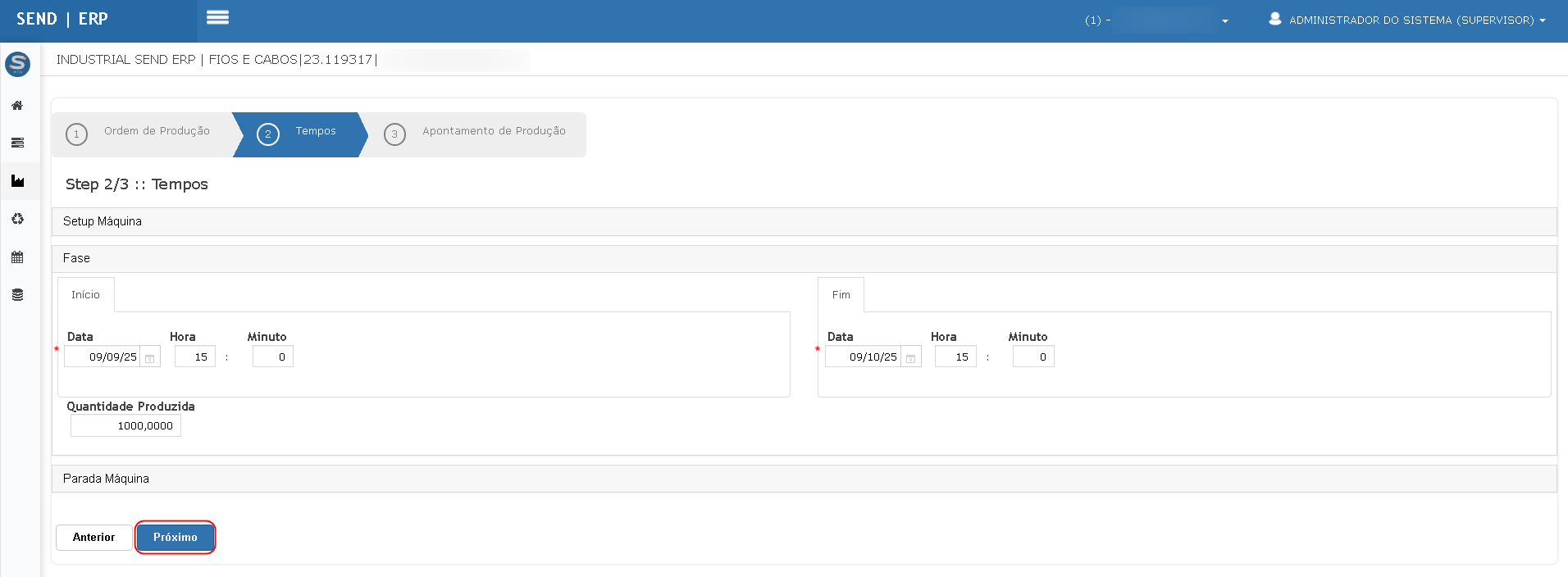Viewport: 1568px width, 577px height.
Task: Click the recycle icon in sidebar
Action: click(x=17, y=219)
